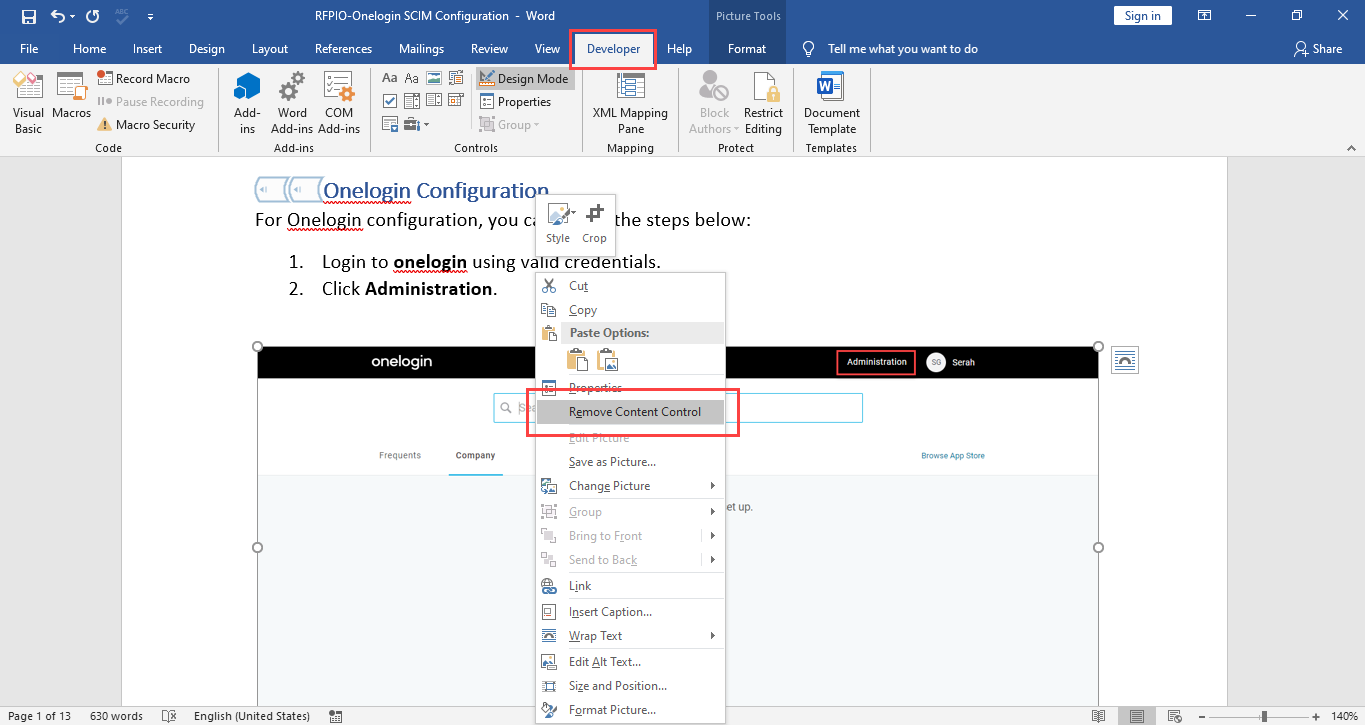Choose Insert Caption
1365x725 pixels.
(630, 612)
